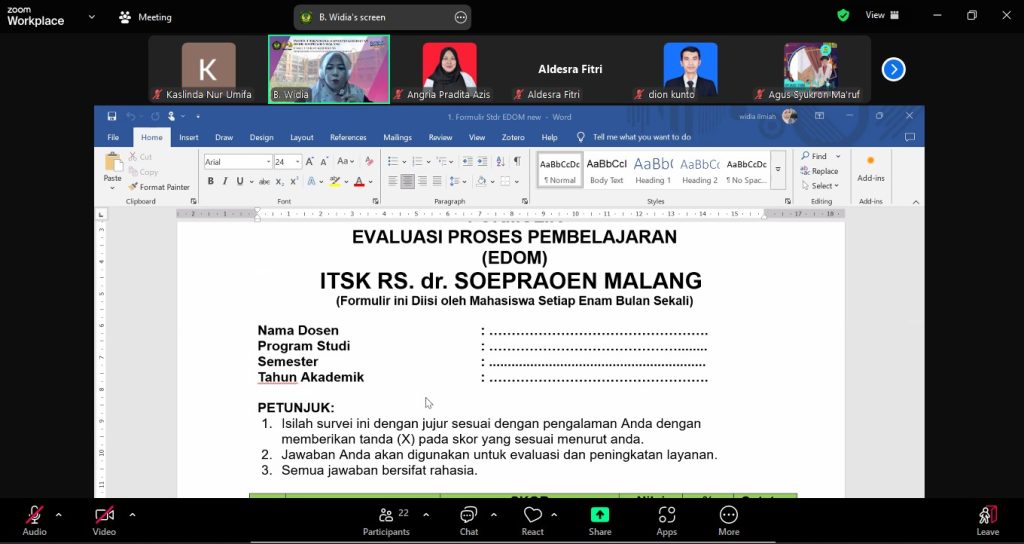Expand bullets list dropdown

(x=404, y=162)
